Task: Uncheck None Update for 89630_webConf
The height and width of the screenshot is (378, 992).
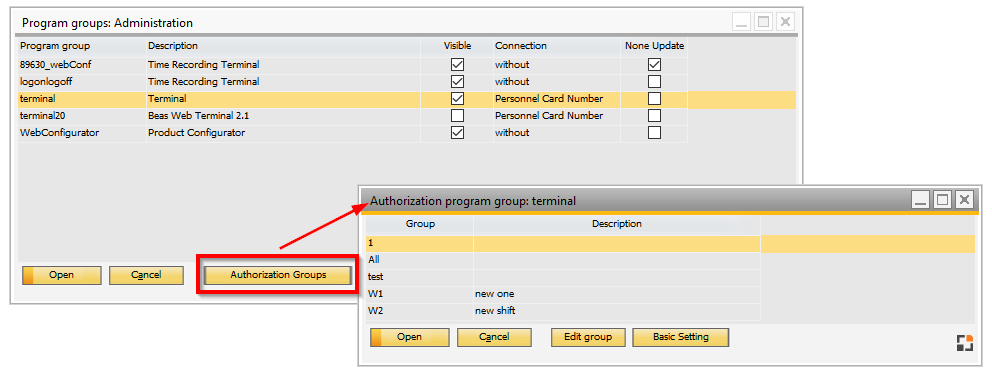Action: coord(655,65)
